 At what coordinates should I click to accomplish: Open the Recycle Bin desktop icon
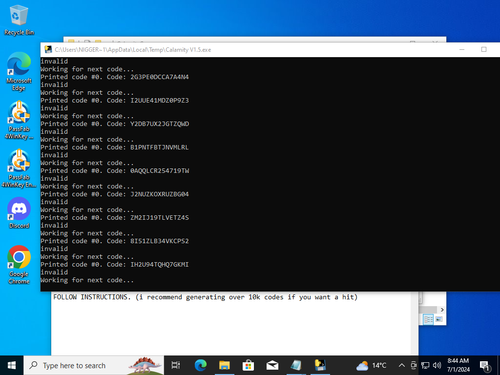tap(19, 20)
